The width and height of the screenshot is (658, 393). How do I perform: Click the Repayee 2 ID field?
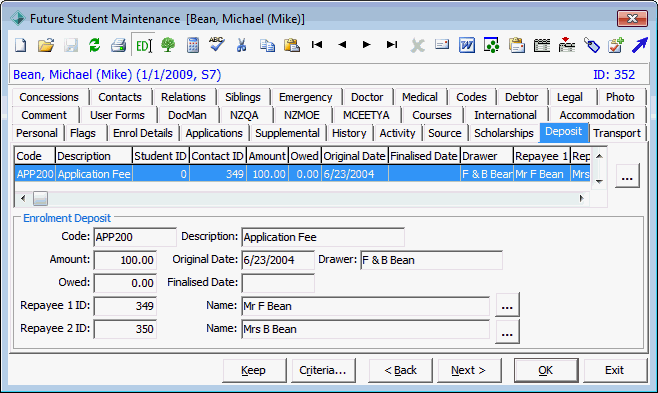click(x=125, y=329)
